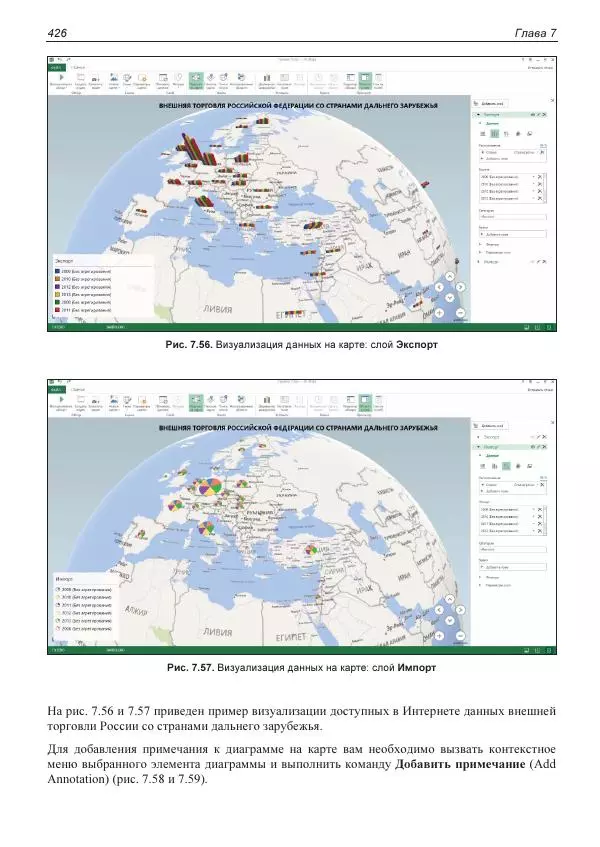The image size is (600, 847).
Task: Open the green File tab in Fig. 7.56
Action: 58,65
